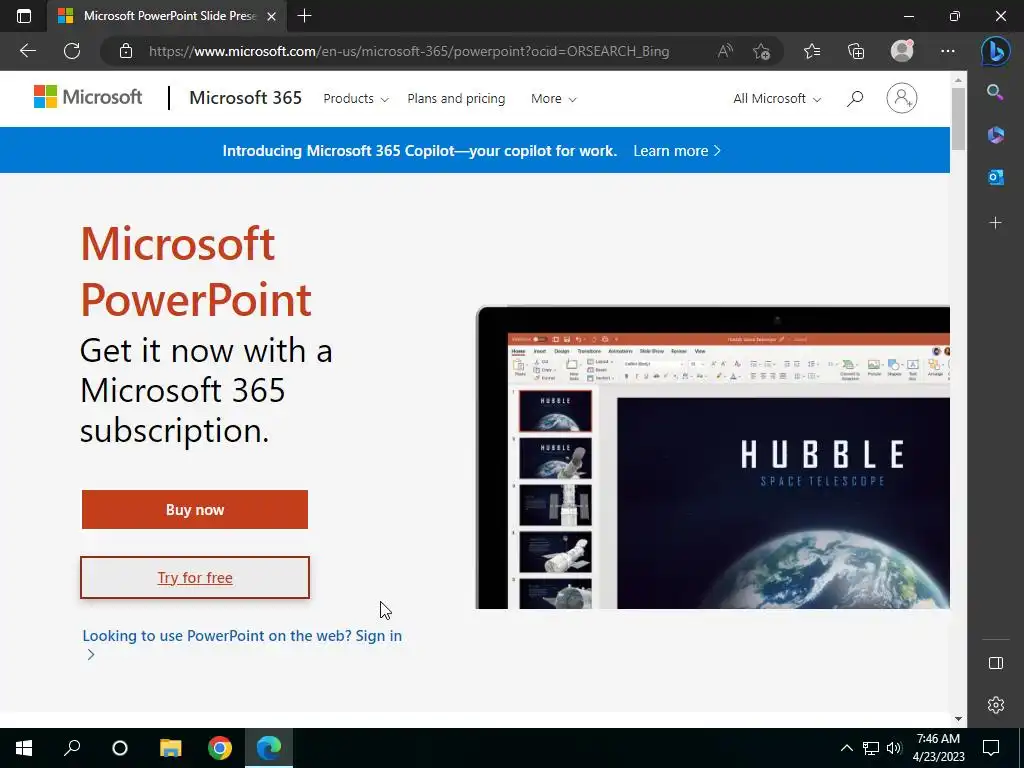The image size is (1024, 768).
Task: Expand the More dropdown
Action: coord(553,99)
